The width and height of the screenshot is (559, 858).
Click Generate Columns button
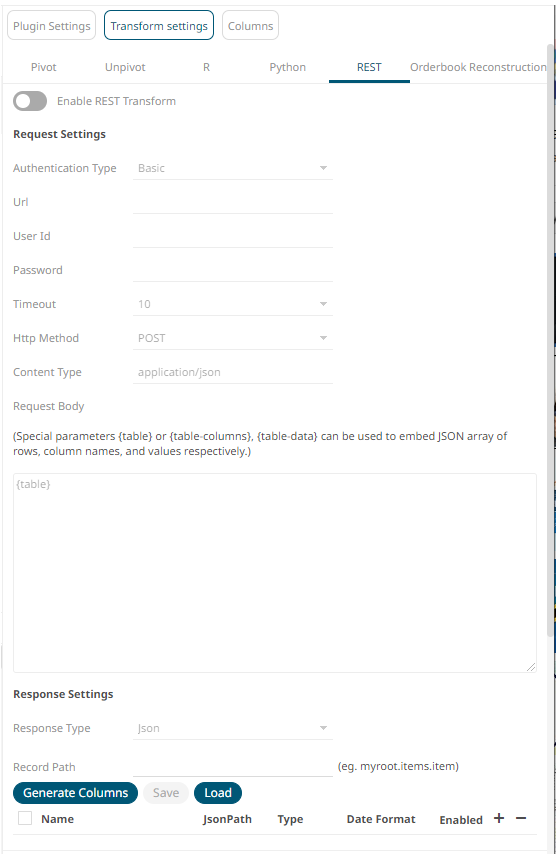(75, 793)
